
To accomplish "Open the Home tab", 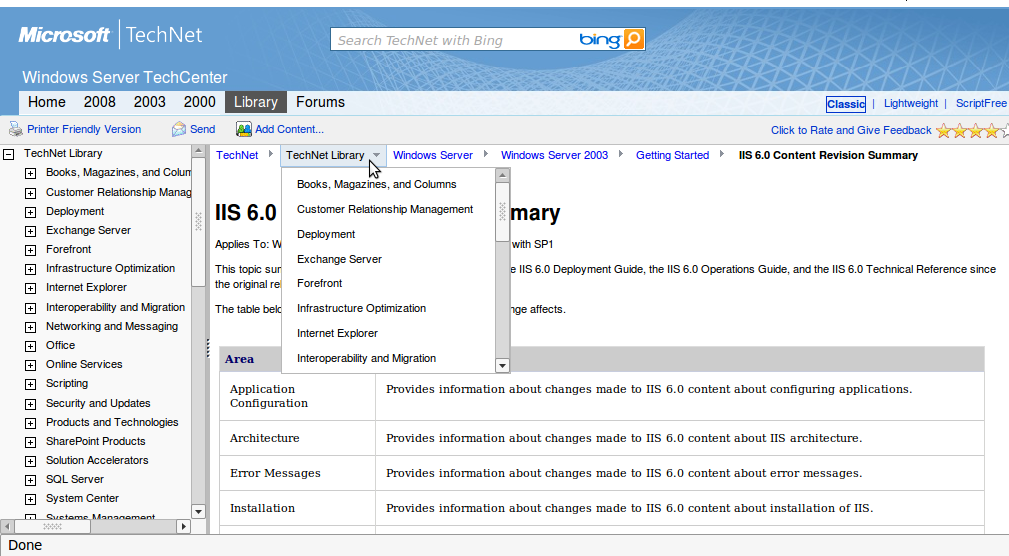I will 47,102.
